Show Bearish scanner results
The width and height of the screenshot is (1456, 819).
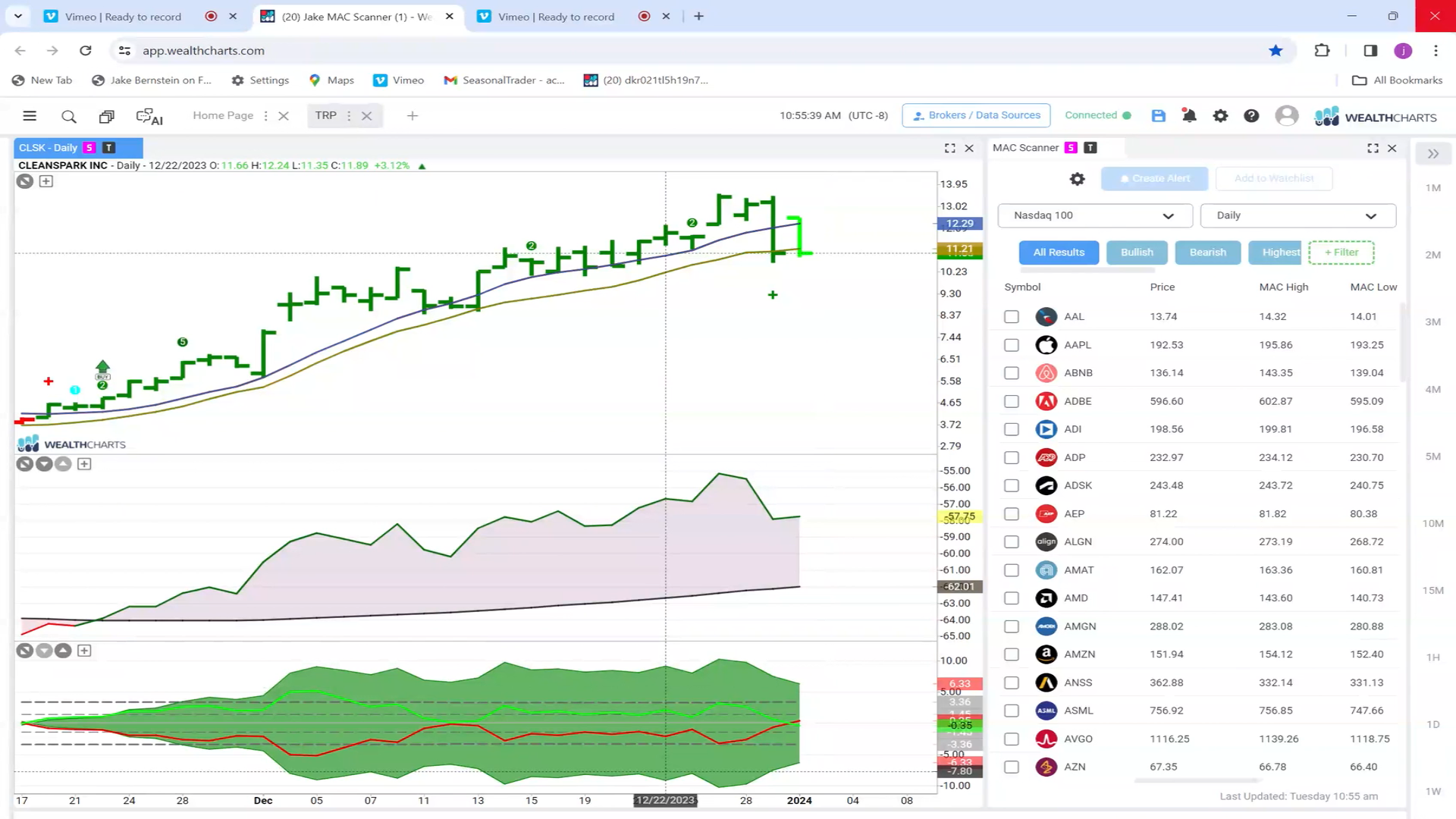coord(1207,253)
